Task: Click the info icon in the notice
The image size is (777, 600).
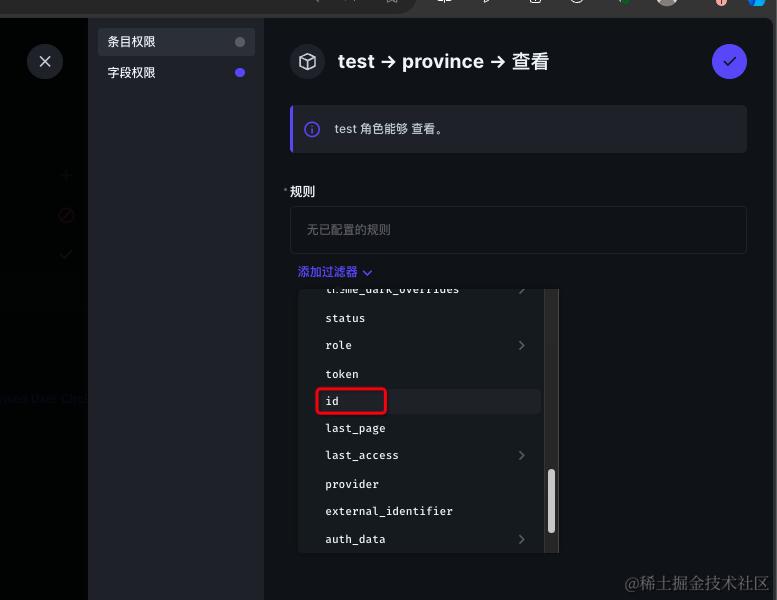Action: click(312, 129)
